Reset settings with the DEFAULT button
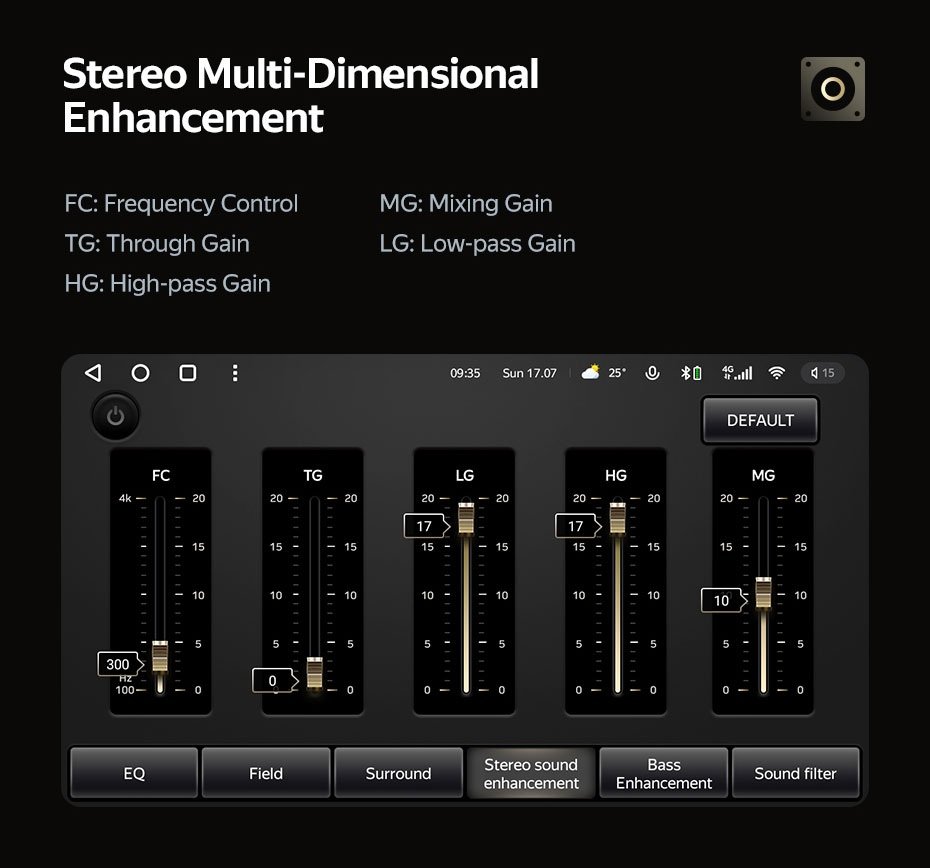 coord(760,420)
